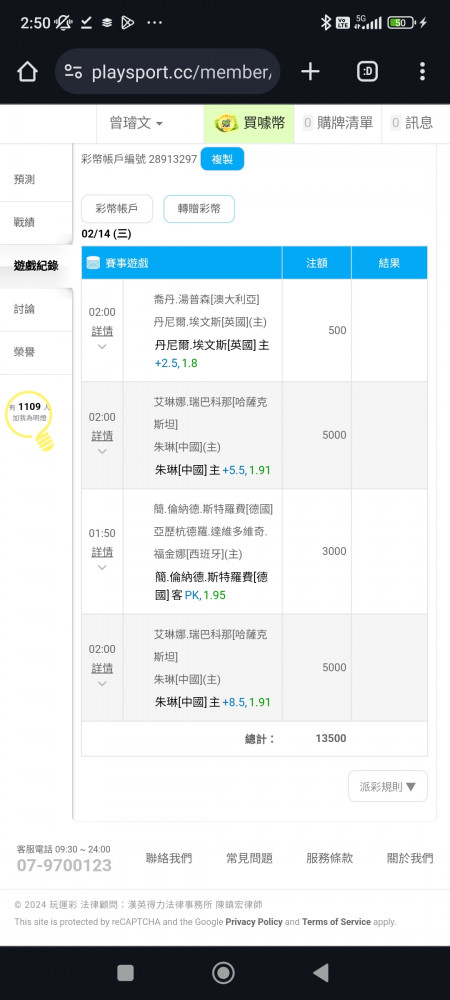
Task: Expand the 派彩規則 dropdown
Action: [388, 786]
